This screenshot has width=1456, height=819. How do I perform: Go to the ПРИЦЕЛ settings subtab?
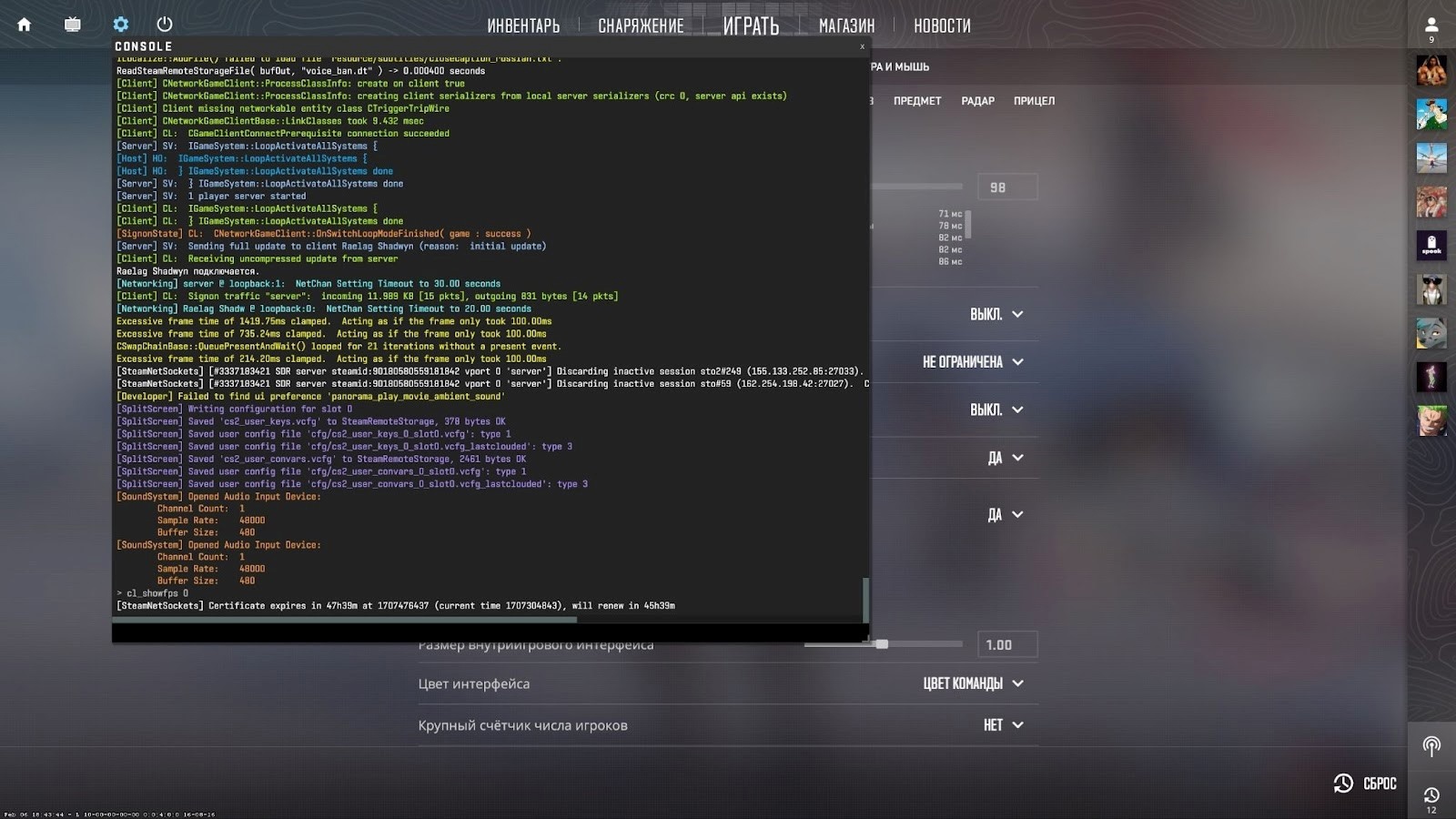(1034, 101)
